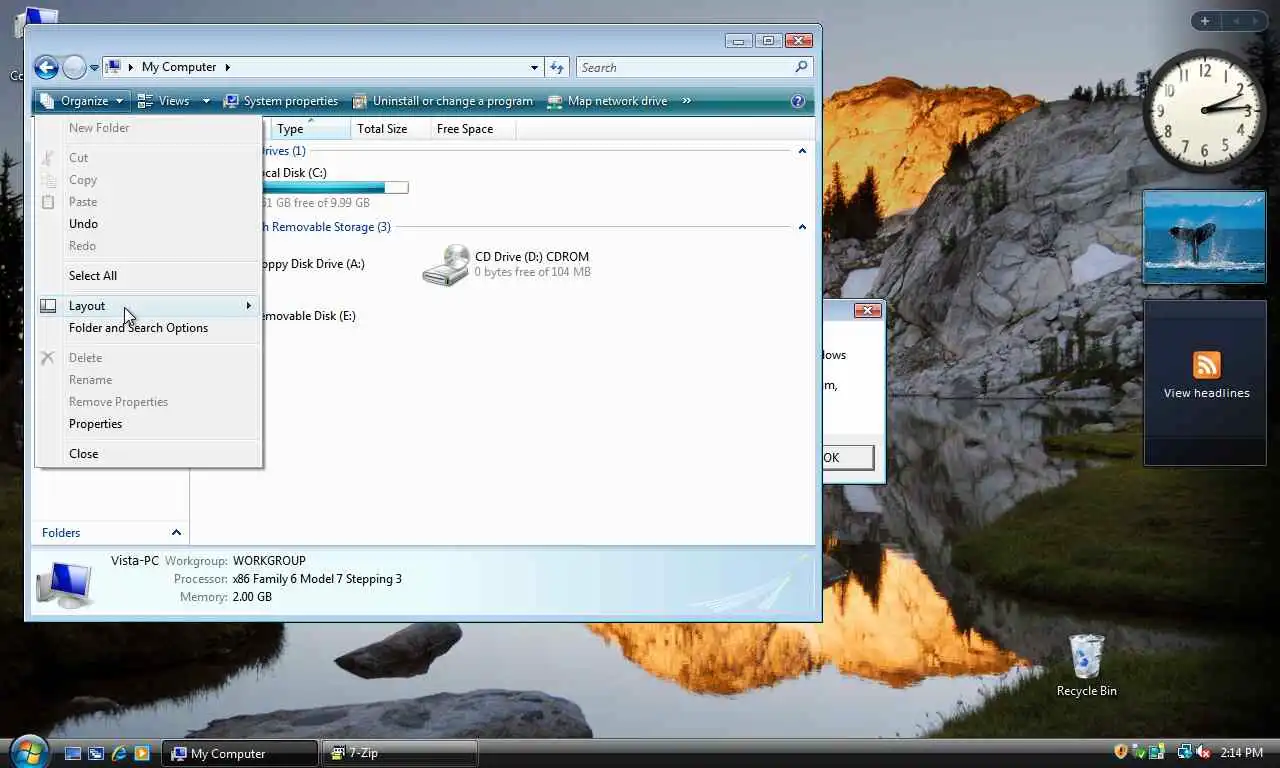
Task: Expand the arrow after My Computer breadcrumb
Action: point(227,67)
